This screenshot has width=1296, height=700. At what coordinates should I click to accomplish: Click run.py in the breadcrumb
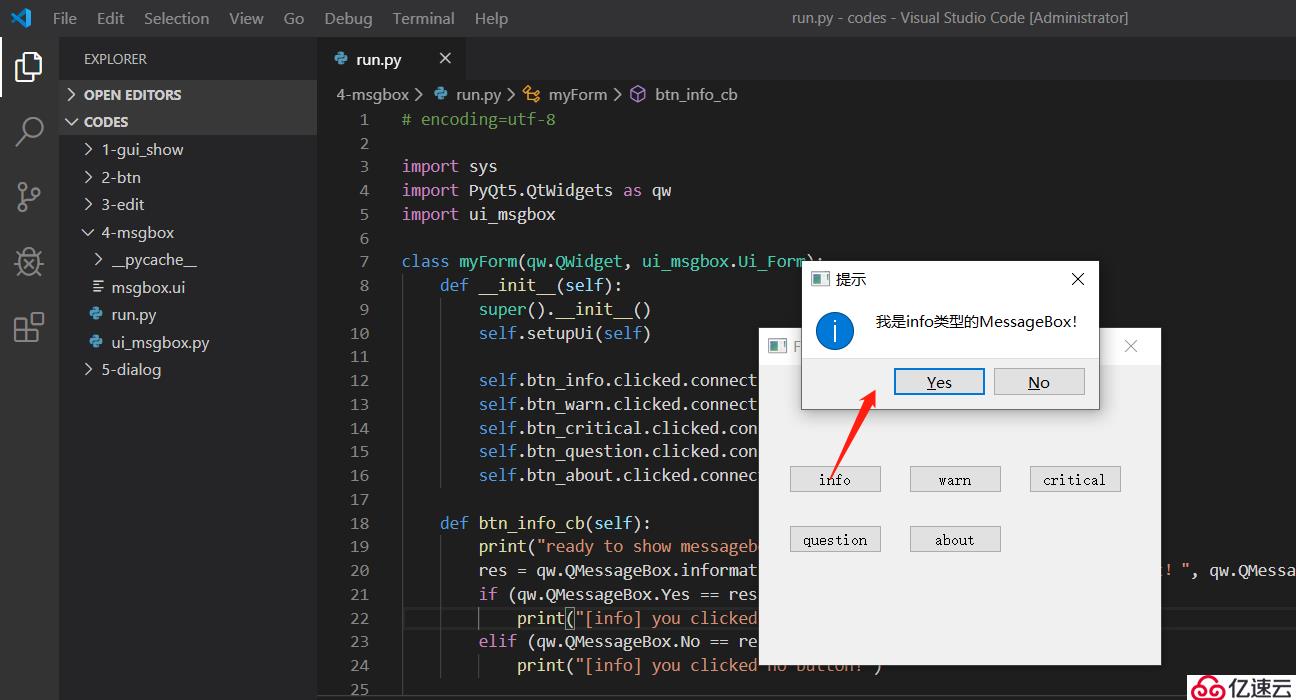click(x=478, y=94)
